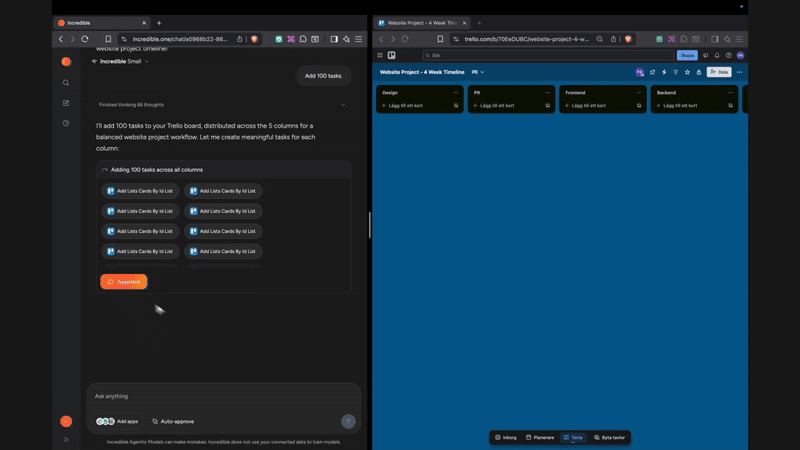Click the send arrow in chat box
800x450 pixels.
(348, 422)
